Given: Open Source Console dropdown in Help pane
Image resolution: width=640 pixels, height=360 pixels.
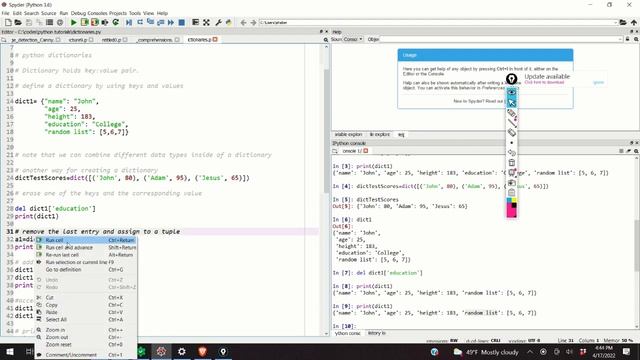Looking at the screenshot, I should (x=353, y=39).
